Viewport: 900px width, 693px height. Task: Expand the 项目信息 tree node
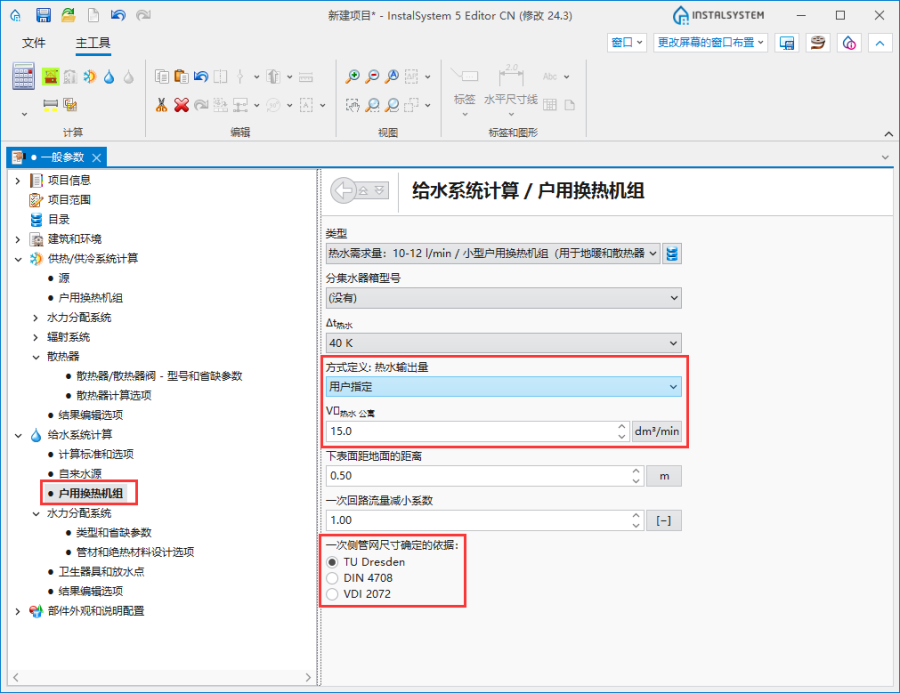[x=18, y=181]
